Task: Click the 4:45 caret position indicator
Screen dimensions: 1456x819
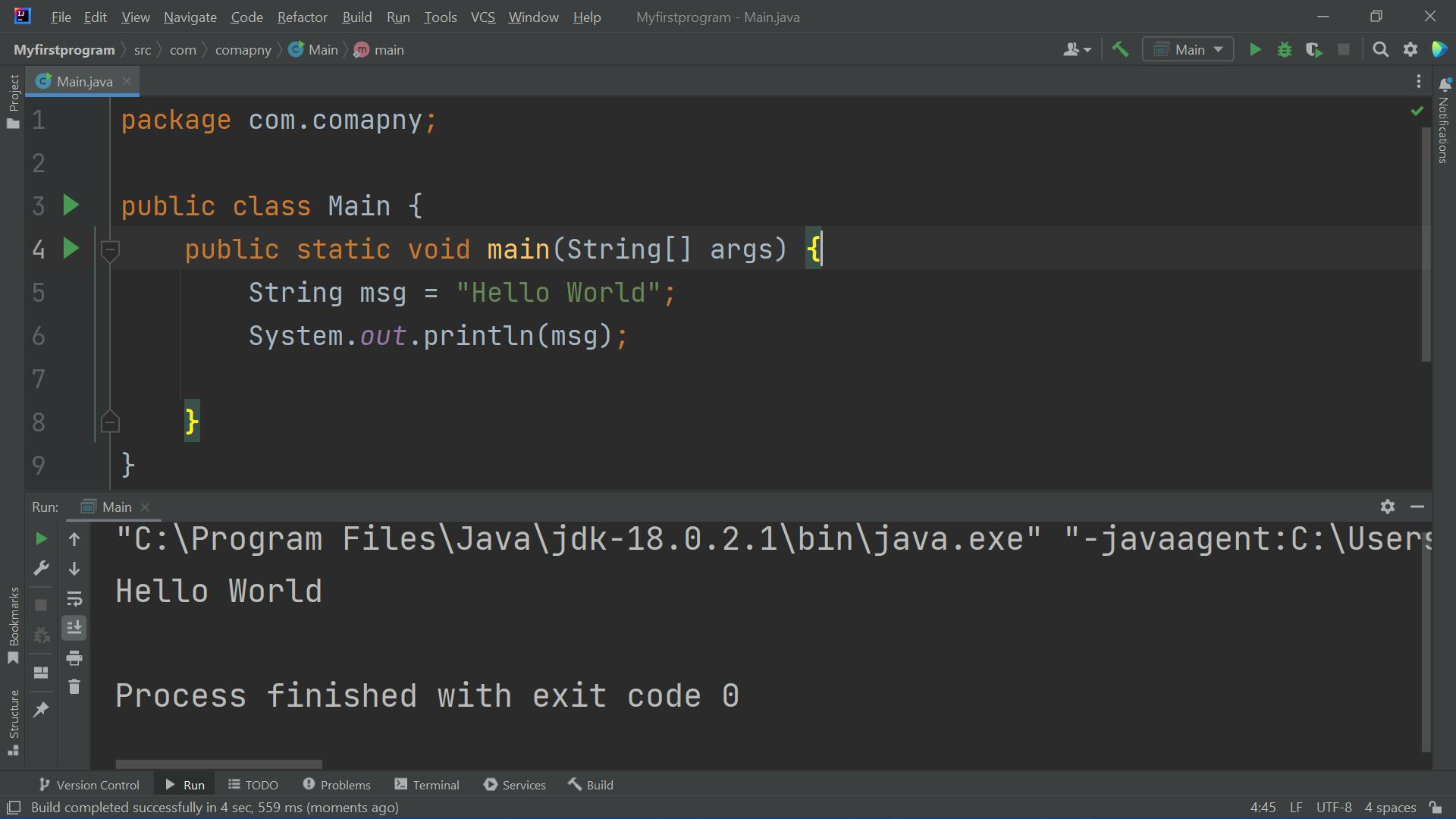Action: pyautogui.click(x=1263, y=808)
